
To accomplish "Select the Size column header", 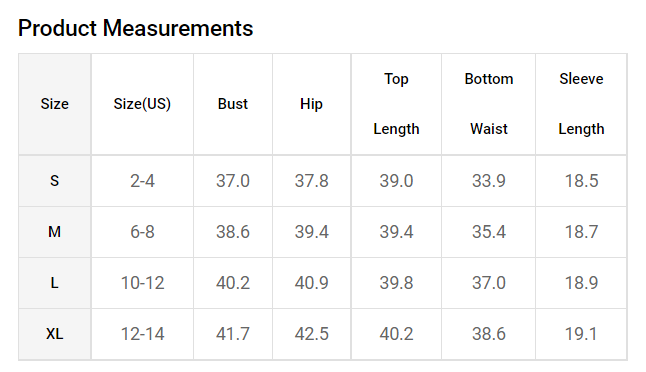I will click(x=54, y=104).
